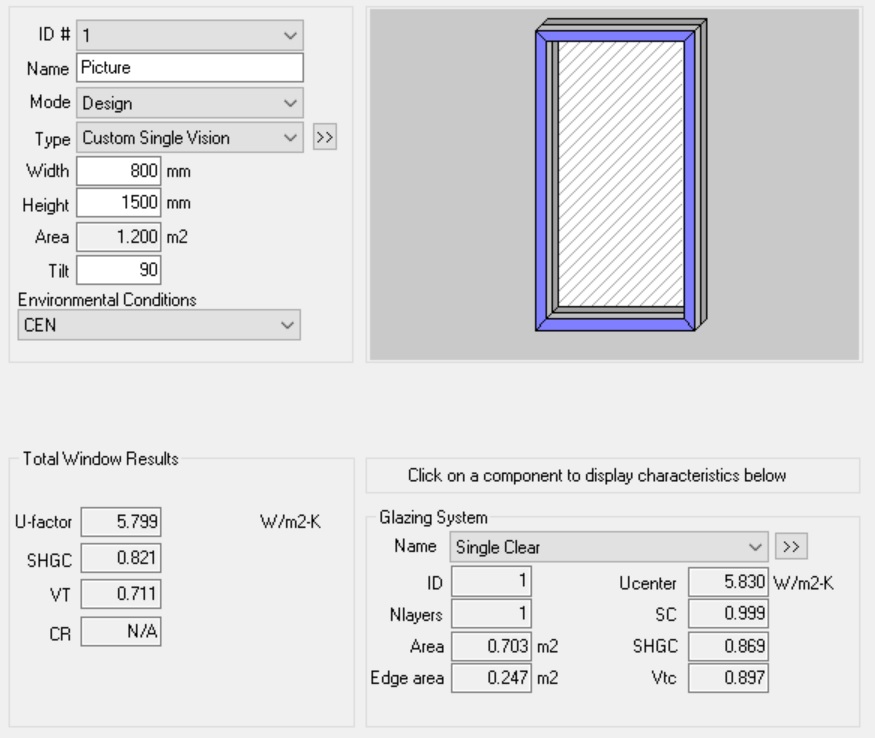Select the blue bottom frame member
875x738 pixels.
coord(615,325)
